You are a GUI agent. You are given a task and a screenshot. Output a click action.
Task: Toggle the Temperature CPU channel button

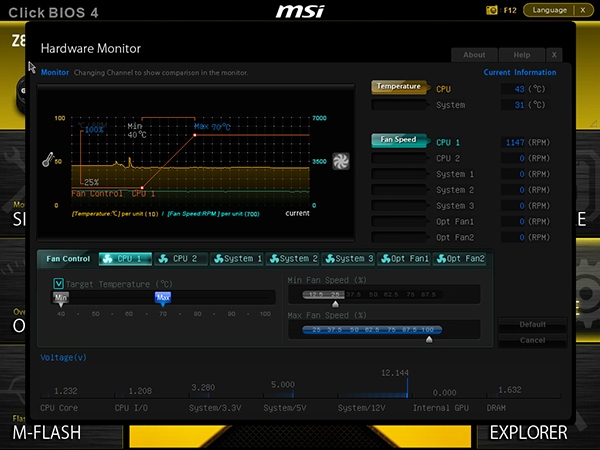tap(399, 87)
